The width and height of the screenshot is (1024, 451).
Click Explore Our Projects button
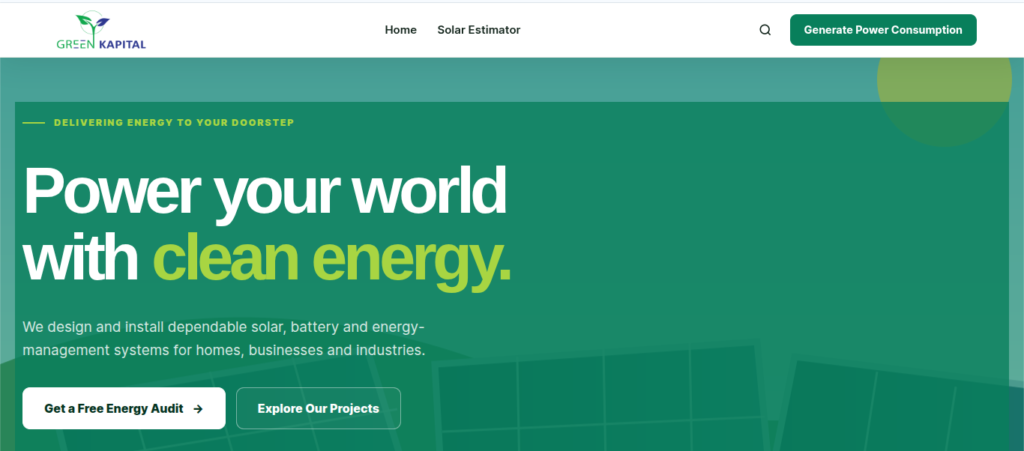point(318,409)
